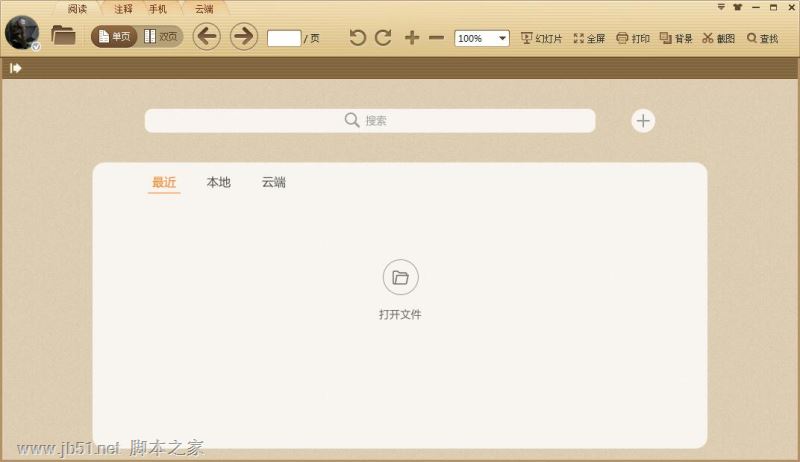Open the title bar menu dropdown icon
800x462 pixels.
(x=721, y=7)
